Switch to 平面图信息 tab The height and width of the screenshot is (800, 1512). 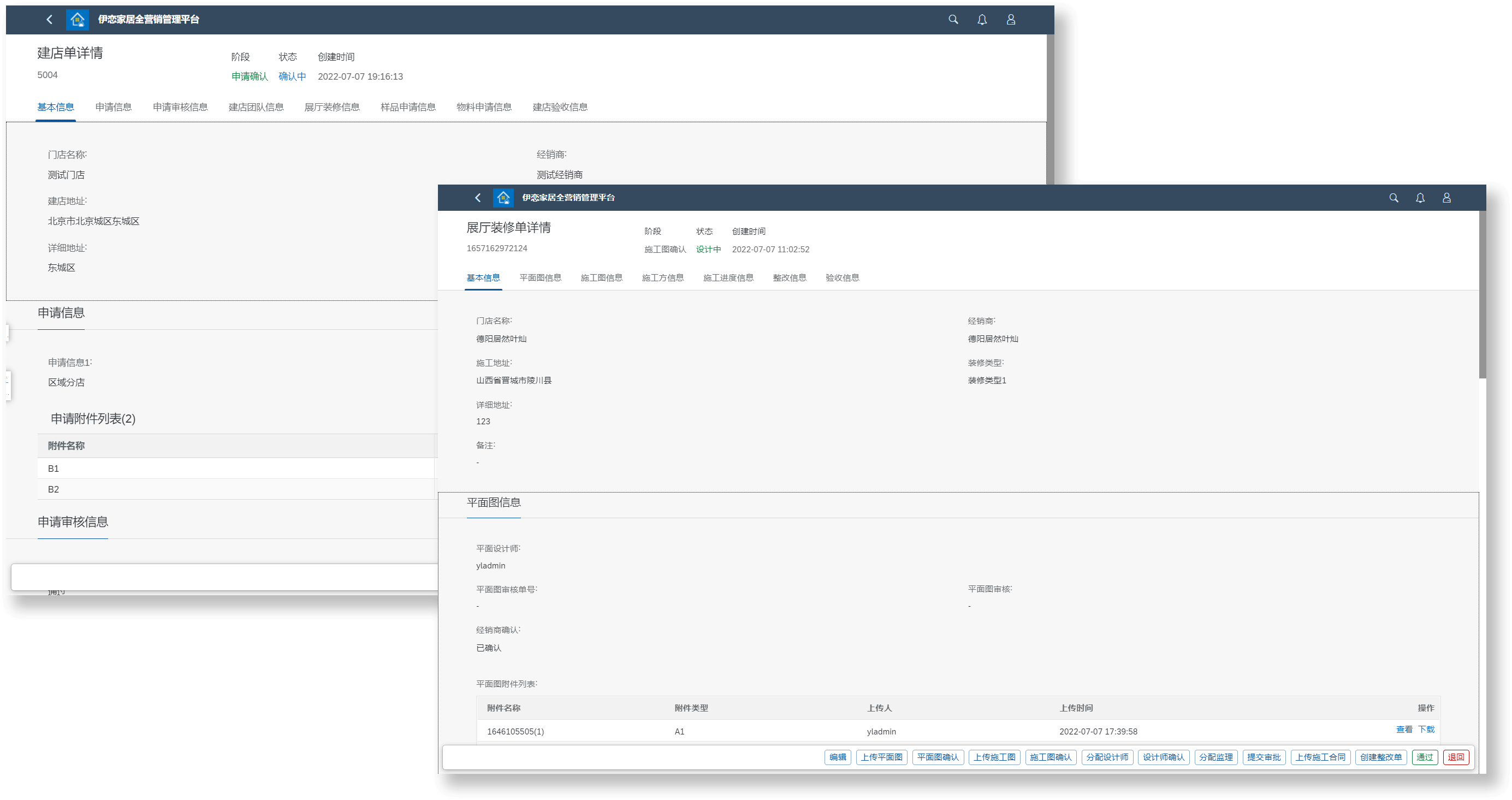(x=540, y=277)
